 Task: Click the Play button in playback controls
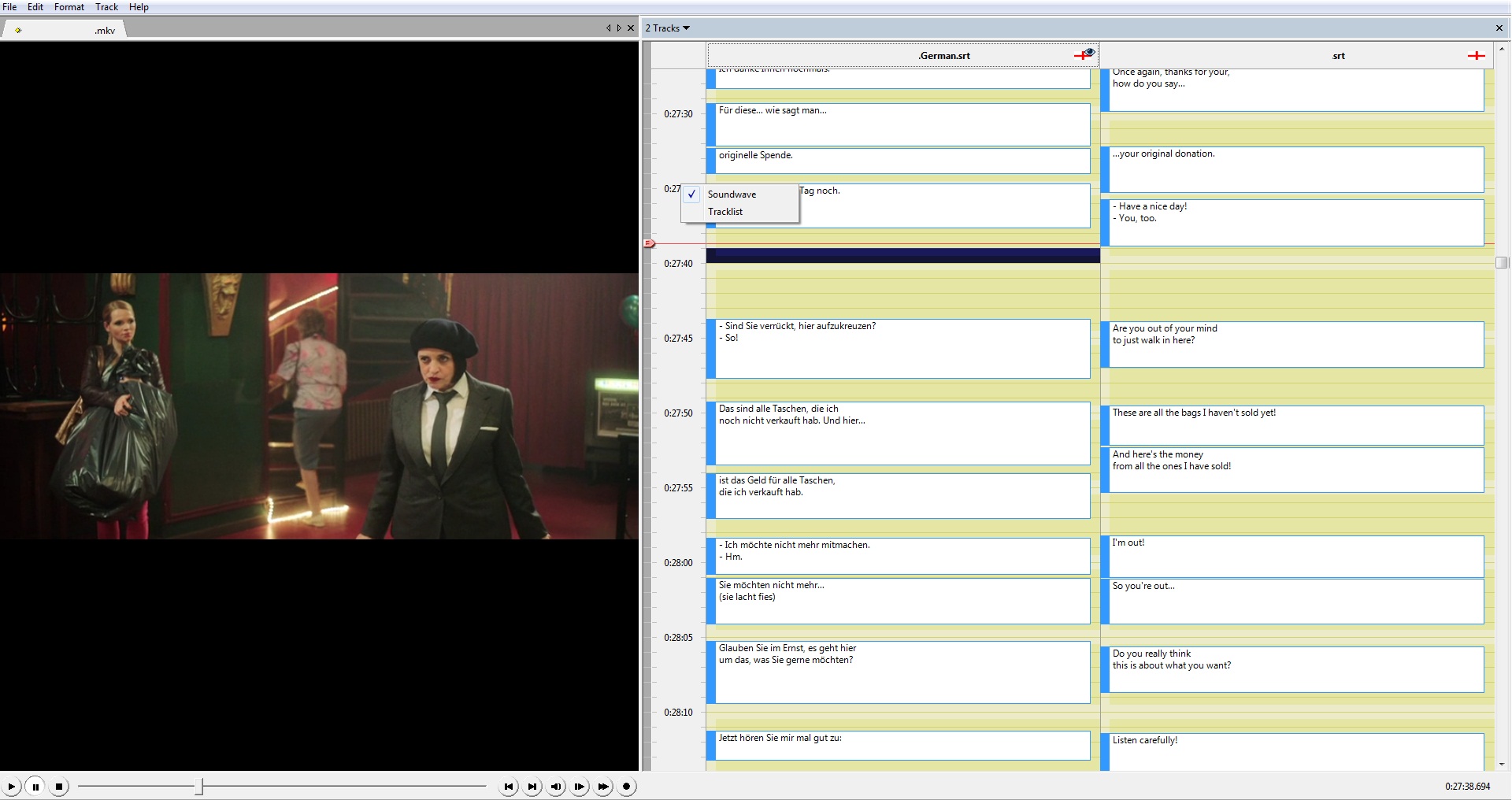(x=12, y=787)
